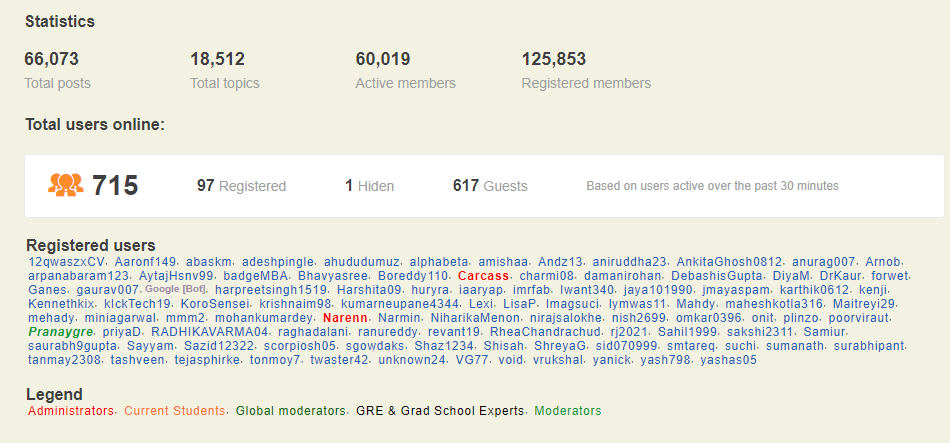The width and height of the screenshot is (950, 443).
Task: Click username 12qwaszxCV in registered users
Action: (x=66, y=261)
